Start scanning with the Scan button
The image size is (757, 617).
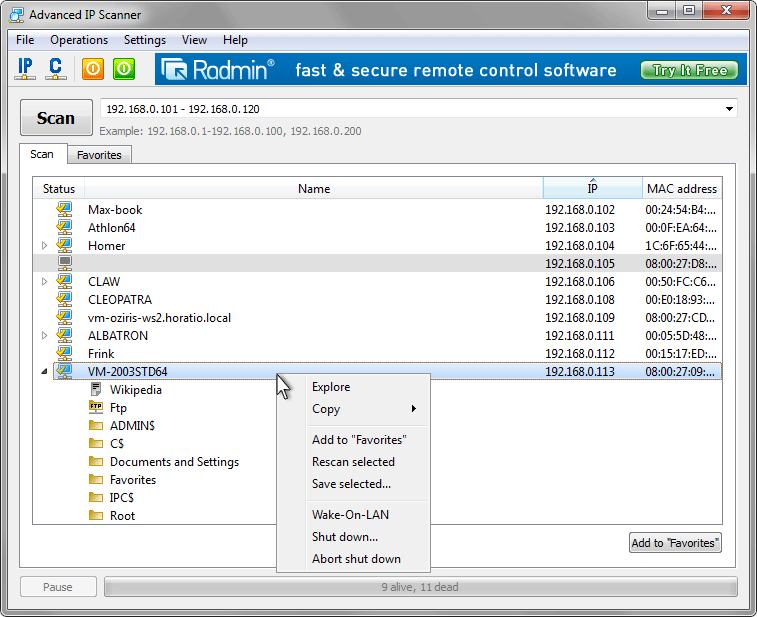tap(56, 118)
